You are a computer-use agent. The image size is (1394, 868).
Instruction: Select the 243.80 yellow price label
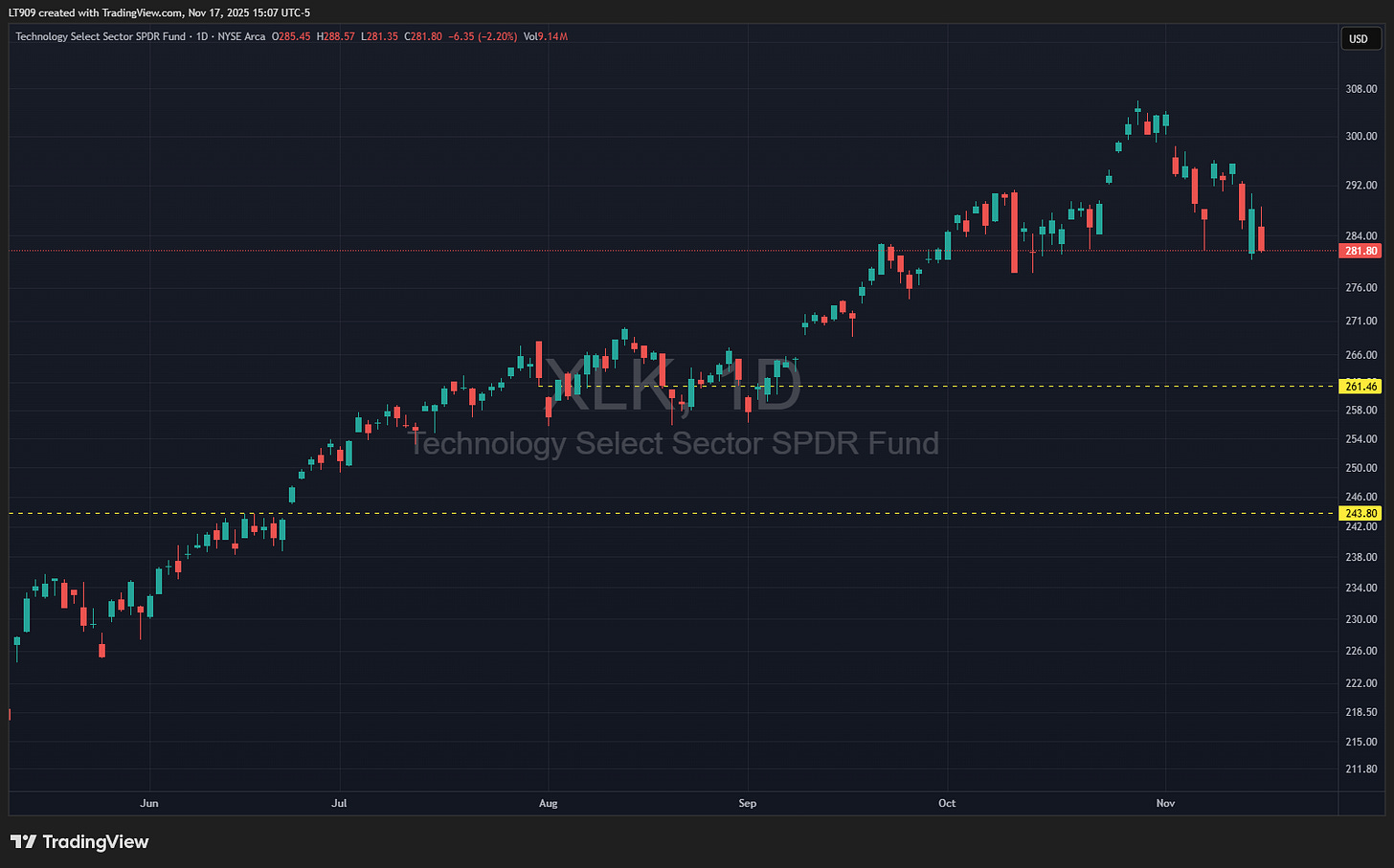point(1360,514)
